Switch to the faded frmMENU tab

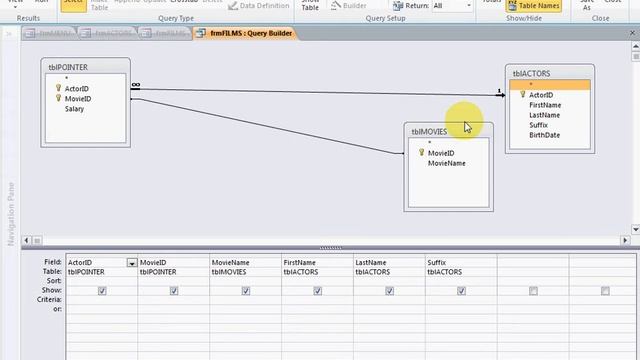pos(50,33)
